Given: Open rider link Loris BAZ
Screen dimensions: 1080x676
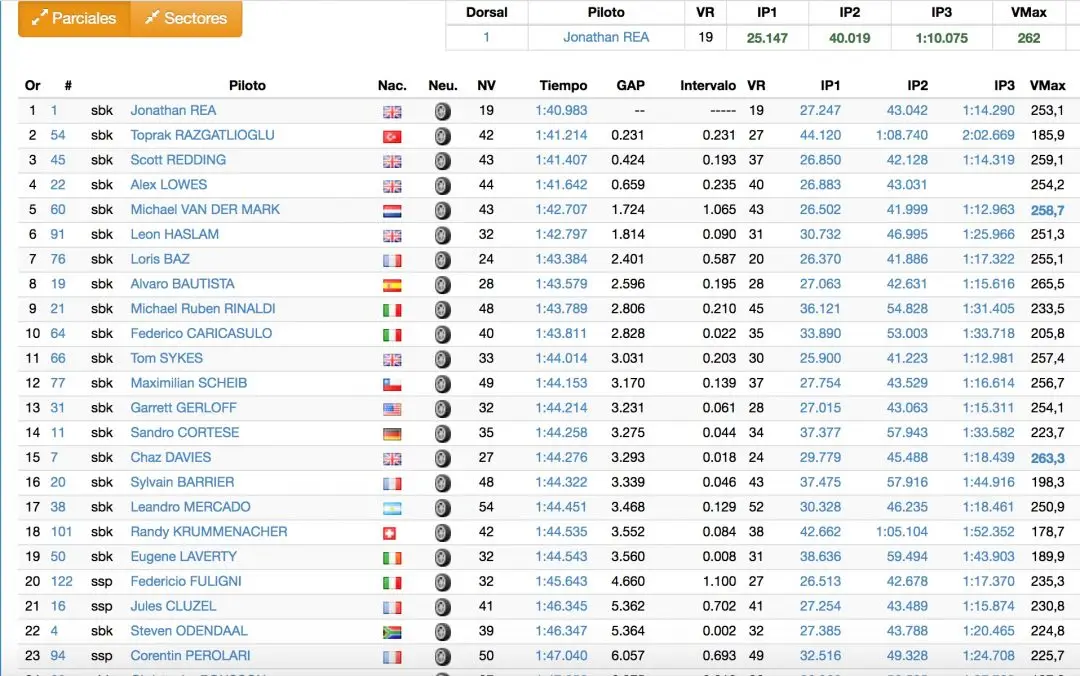Looking at the screenshot, I should pos(160,259).
